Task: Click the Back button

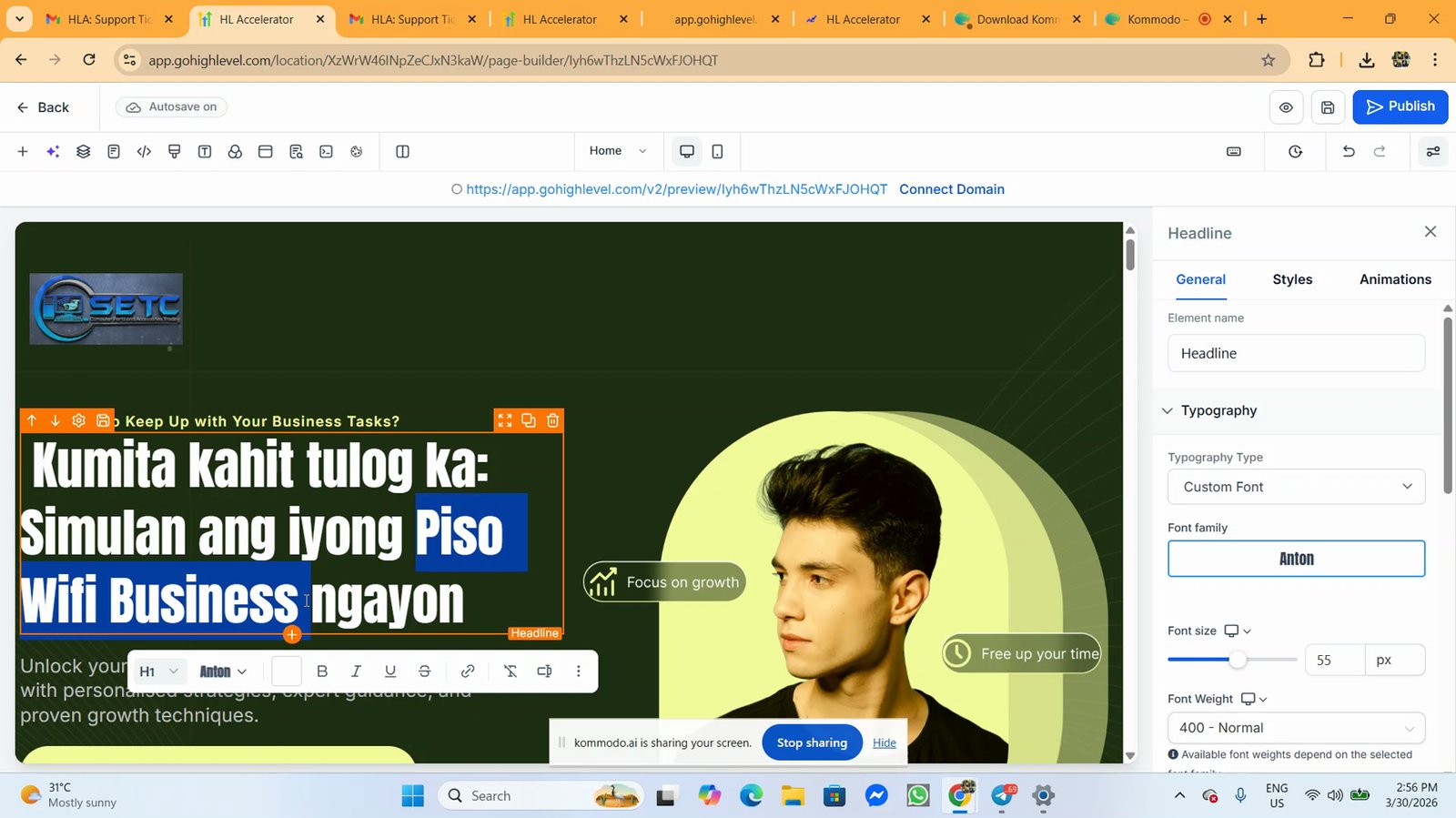Action: pos(43,107)
